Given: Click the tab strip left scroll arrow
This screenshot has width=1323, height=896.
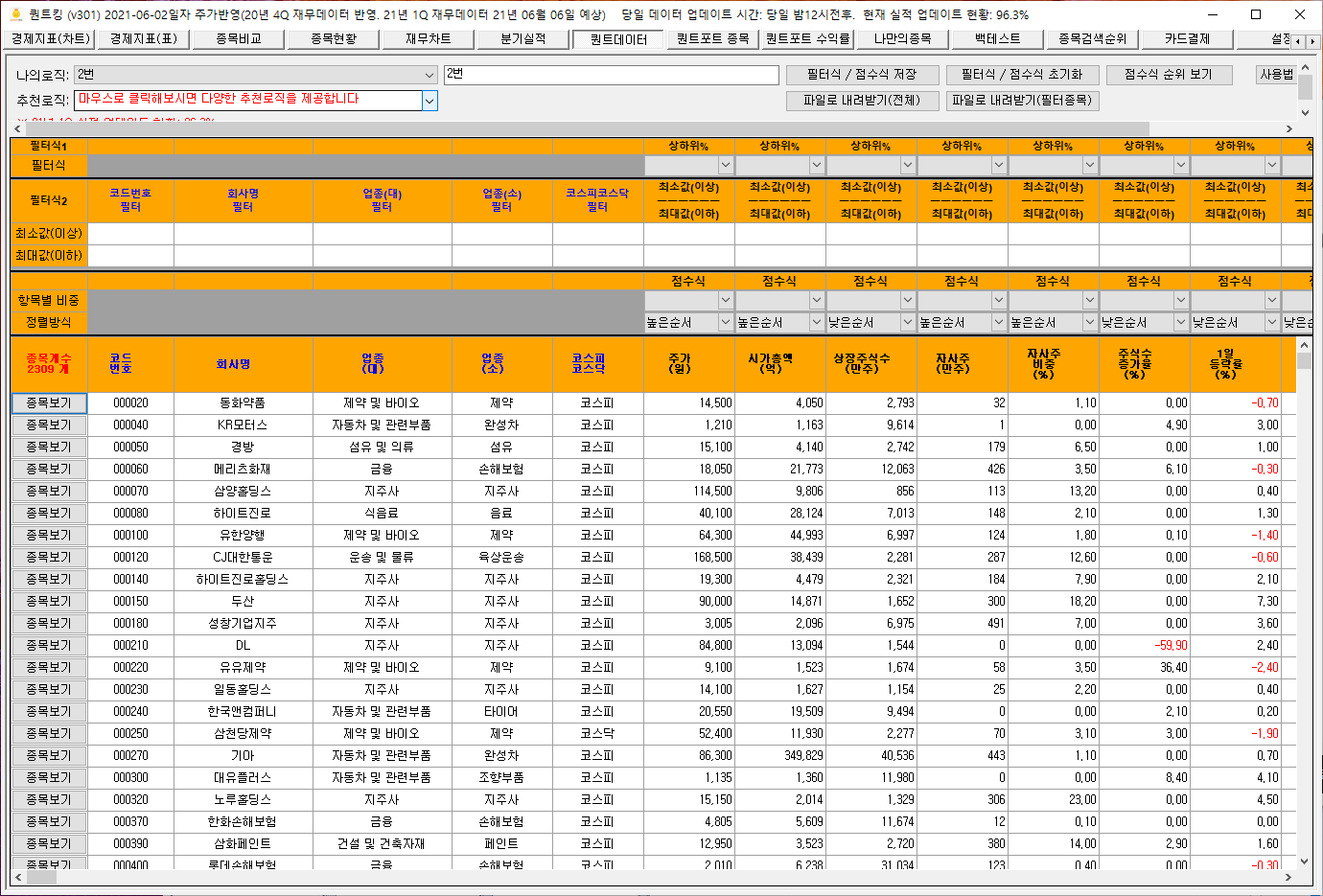Looking at the screenshot, I should (x=1299, y=41).
